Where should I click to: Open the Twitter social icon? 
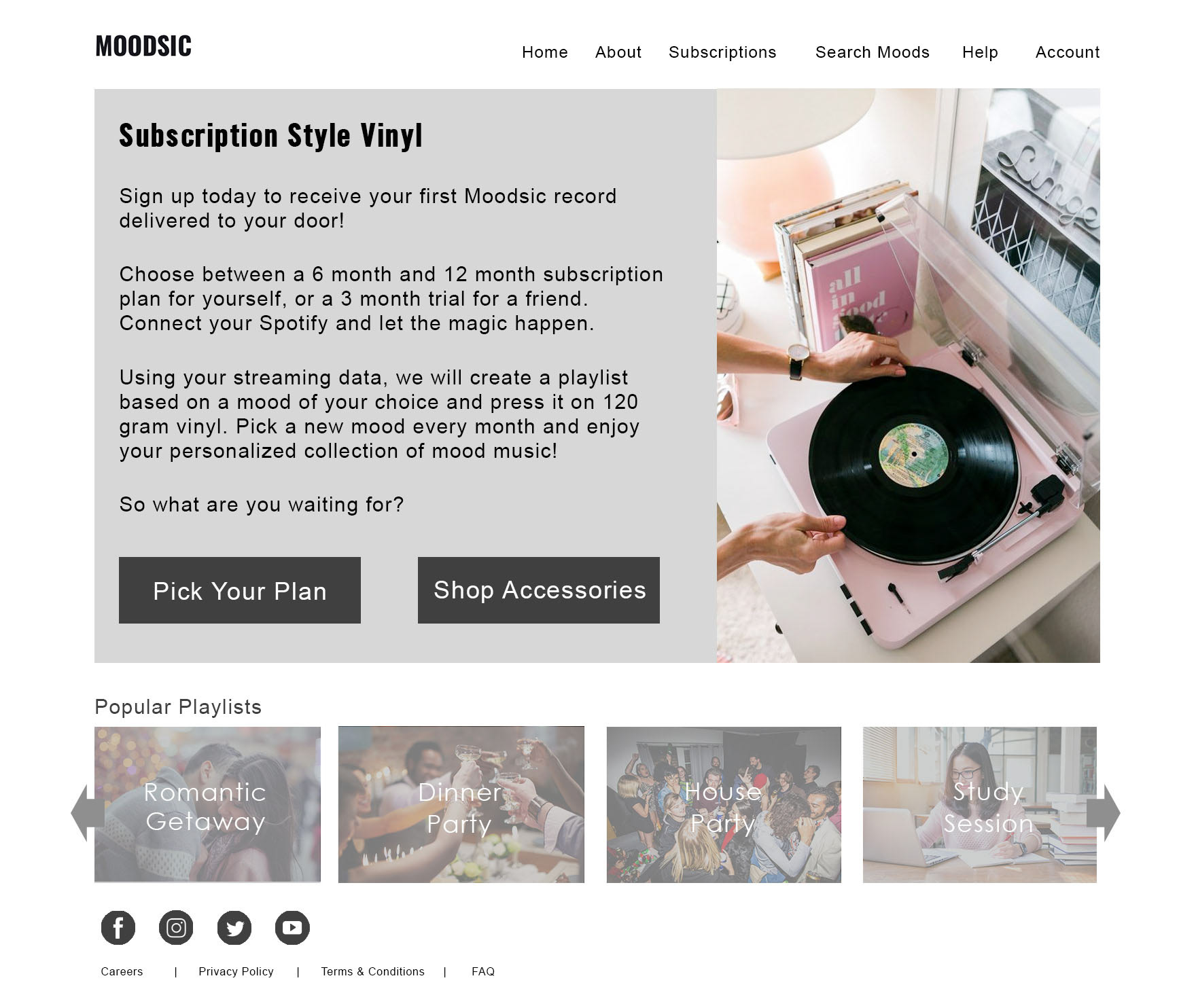point(234,928)
